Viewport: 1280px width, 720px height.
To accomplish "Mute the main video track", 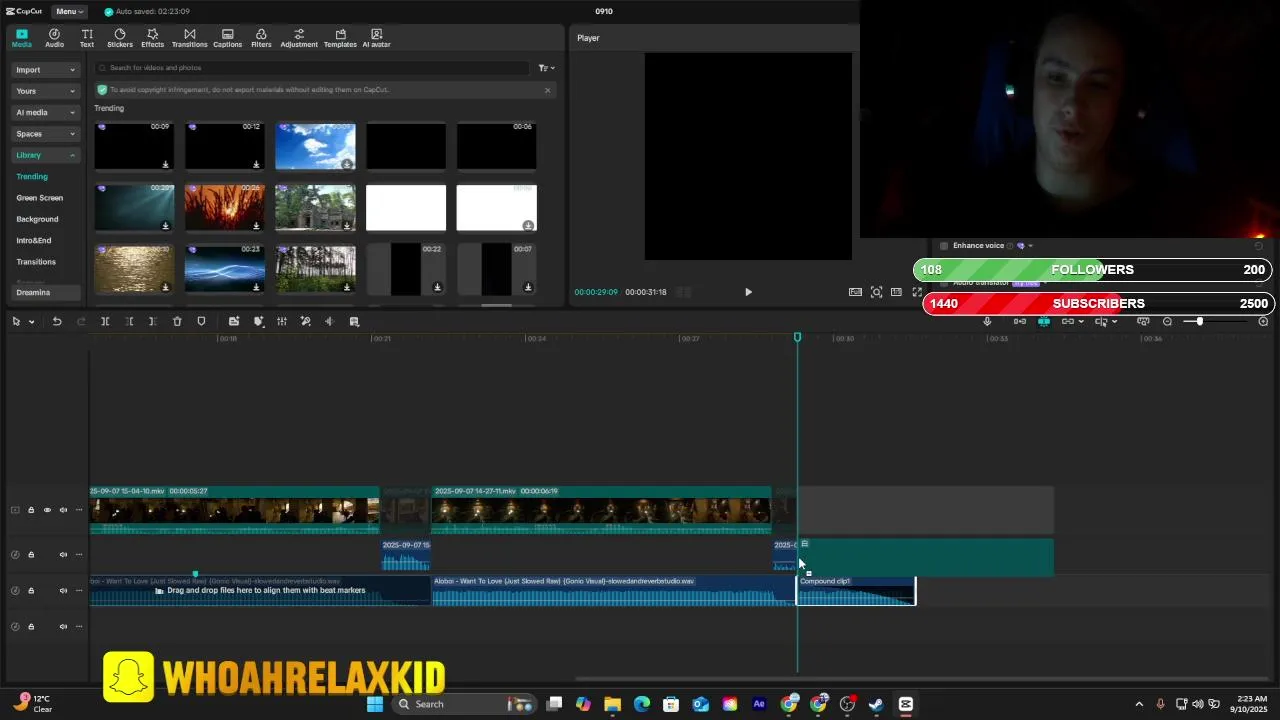I will tap(63, 510).
